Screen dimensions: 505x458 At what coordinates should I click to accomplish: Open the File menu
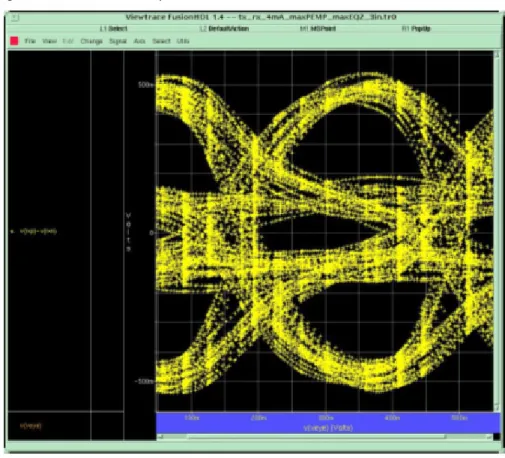coord(30,41)
